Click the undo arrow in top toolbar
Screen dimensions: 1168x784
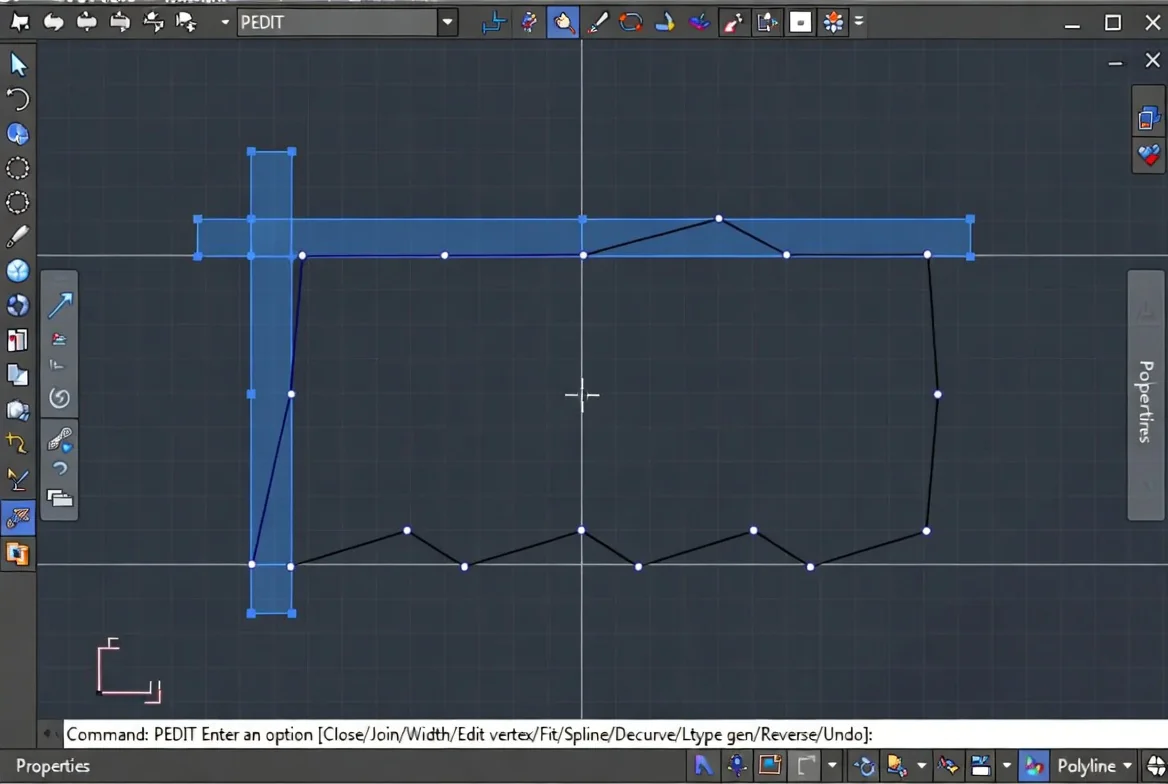pos(54,22)
